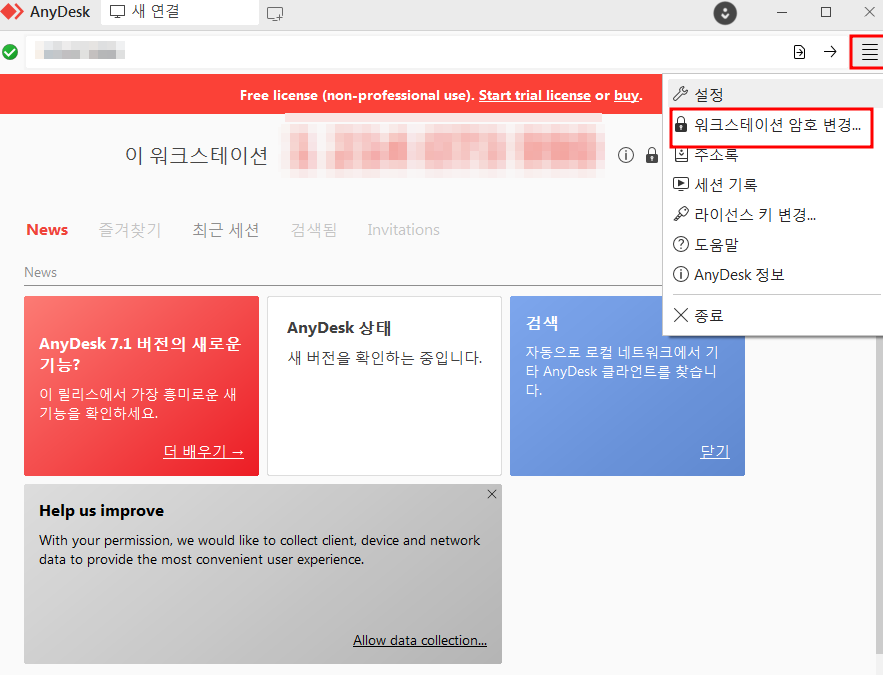Click the download notification circle icon

725,13
